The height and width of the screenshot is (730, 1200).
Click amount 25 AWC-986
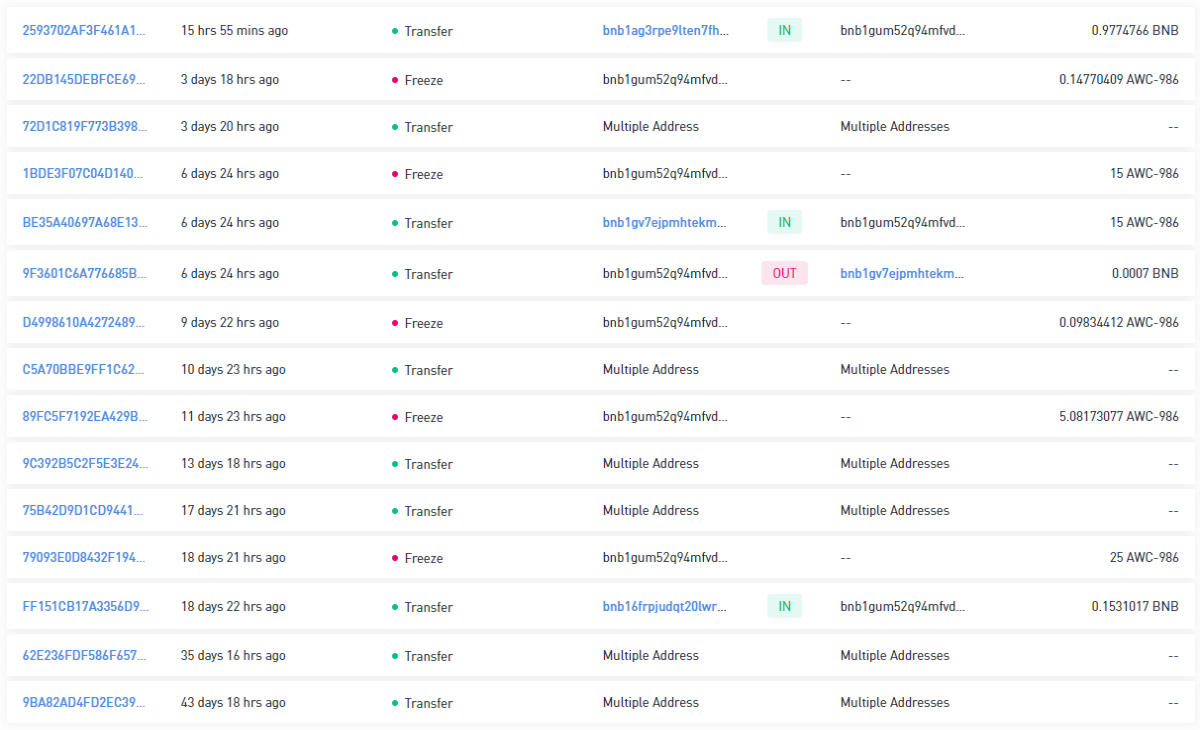(x=1144, y=558)
